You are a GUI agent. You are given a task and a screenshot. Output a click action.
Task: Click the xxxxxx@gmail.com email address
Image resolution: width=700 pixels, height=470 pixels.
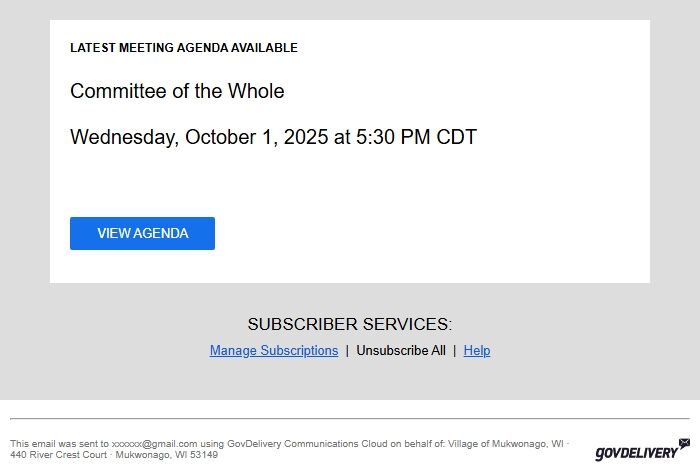coord(154,443)
